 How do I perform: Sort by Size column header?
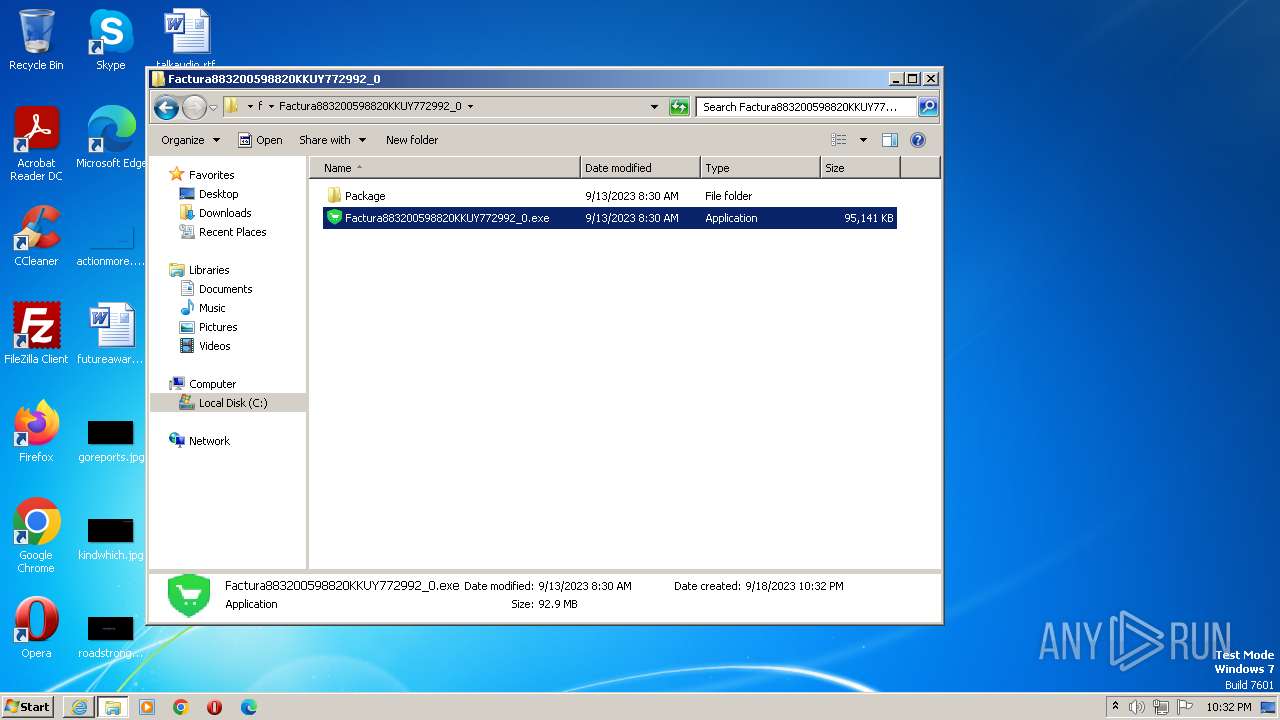pyautogui.click(x=860, y=168)
